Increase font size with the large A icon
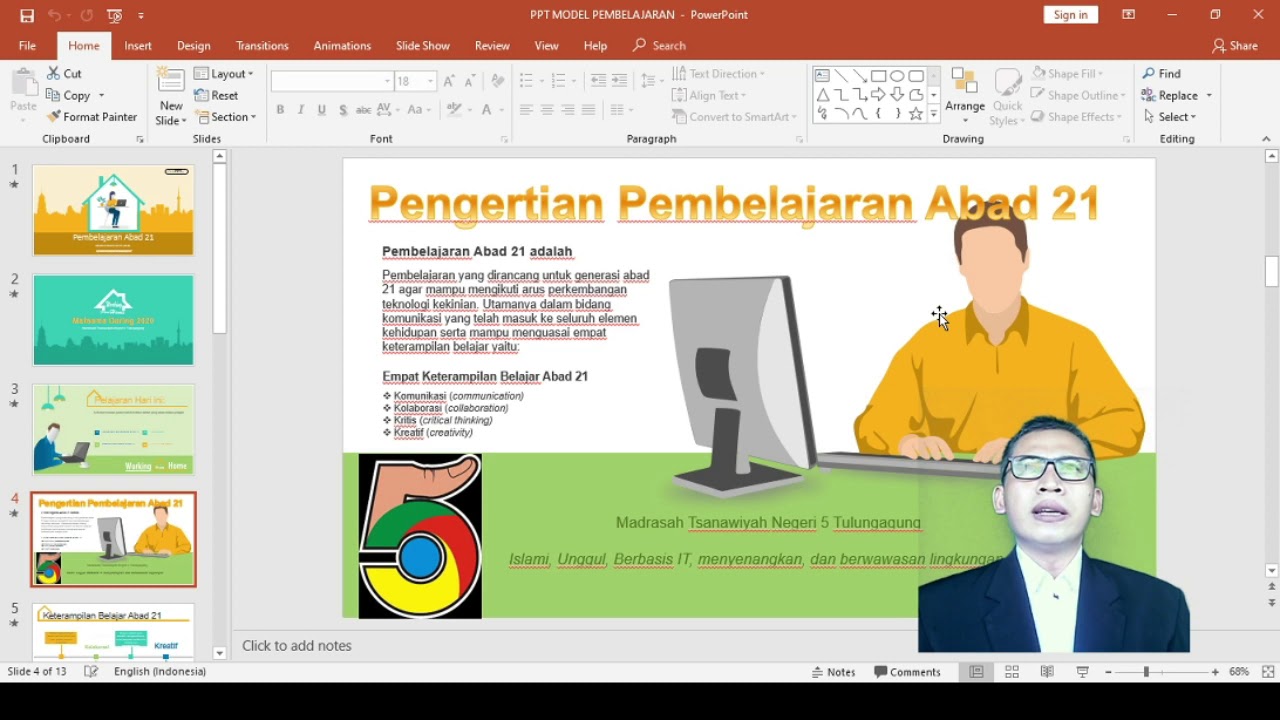Image resolution: width=1280 pixels, height=720 pixels. click(449, 81)
